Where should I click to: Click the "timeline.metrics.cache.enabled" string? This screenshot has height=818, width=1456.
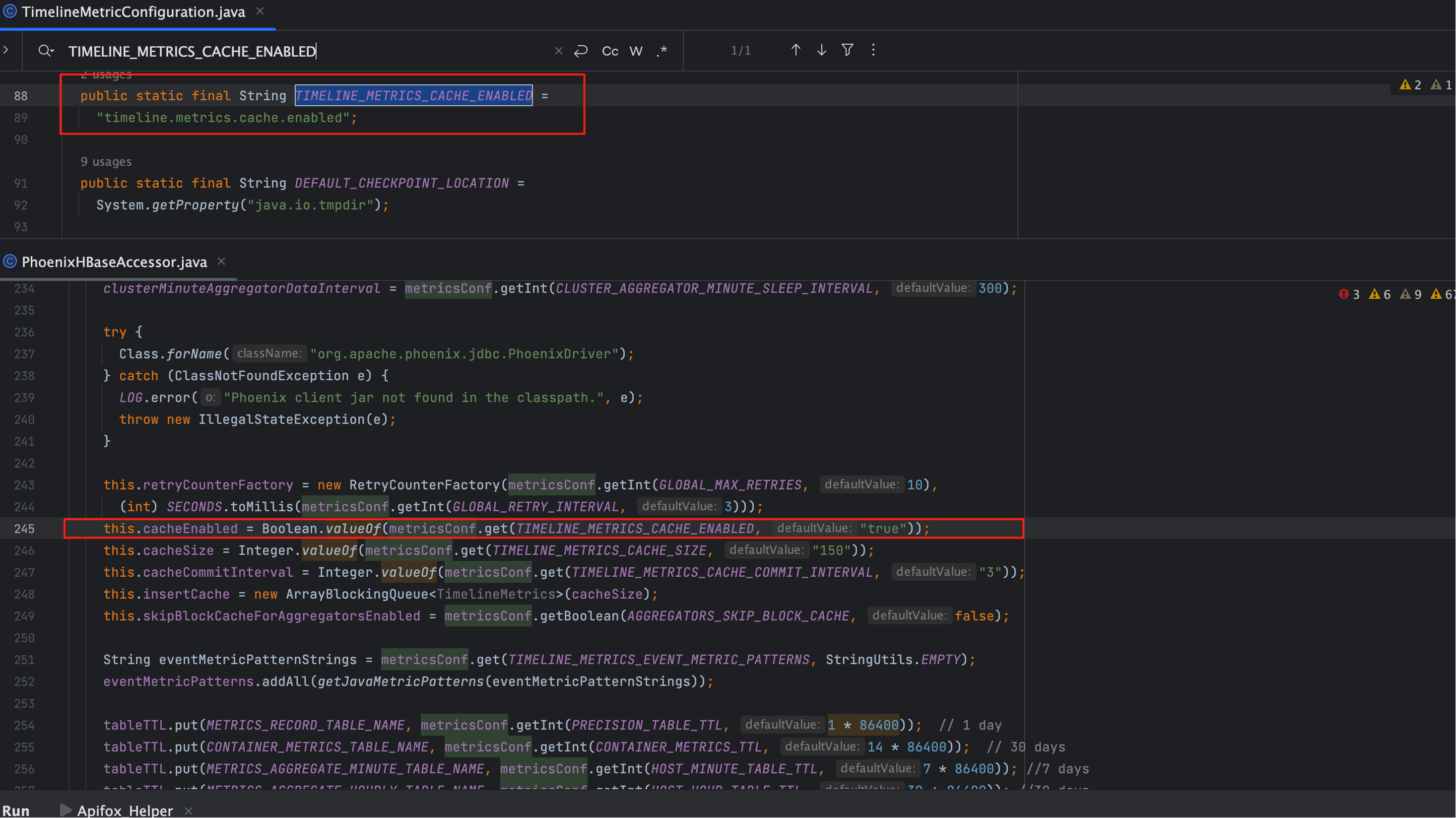point(223,118)
